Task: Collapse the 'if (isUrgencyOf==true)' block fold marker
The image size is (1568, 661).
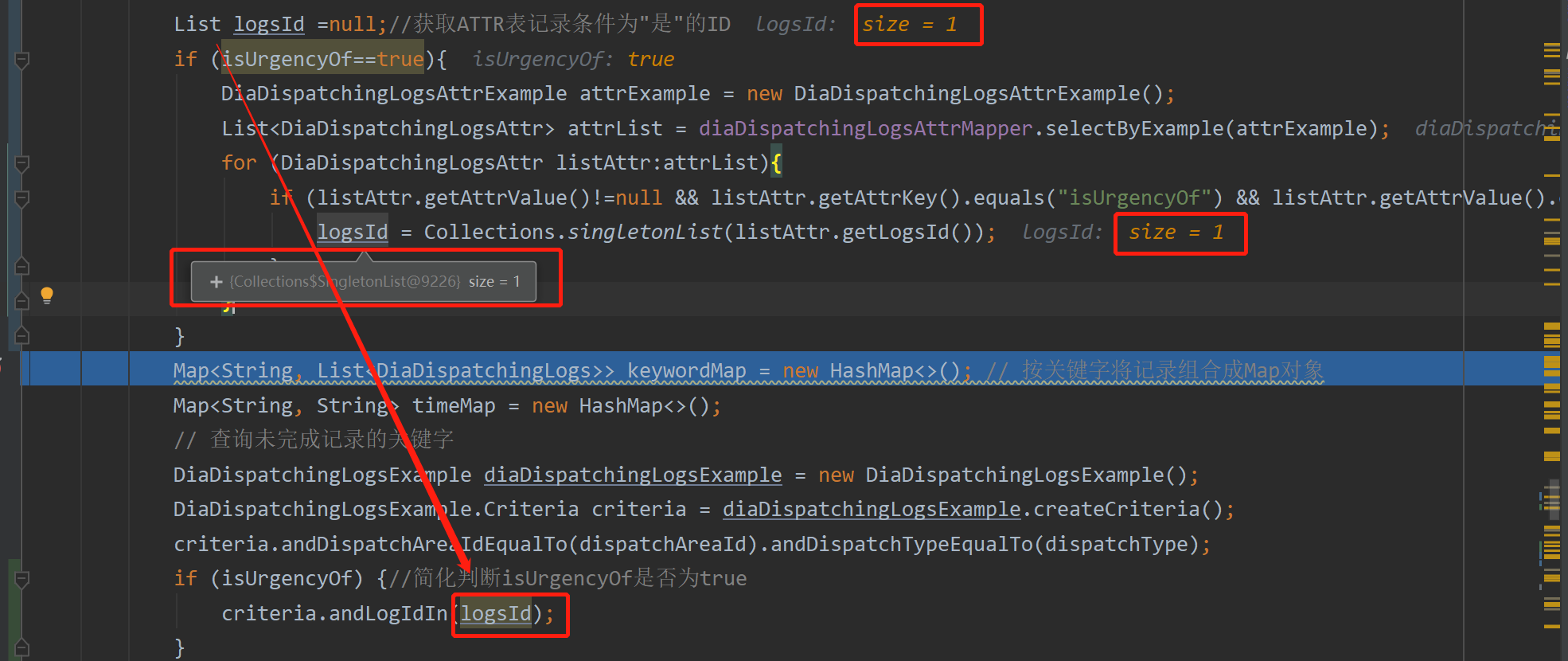Action: 22,60
